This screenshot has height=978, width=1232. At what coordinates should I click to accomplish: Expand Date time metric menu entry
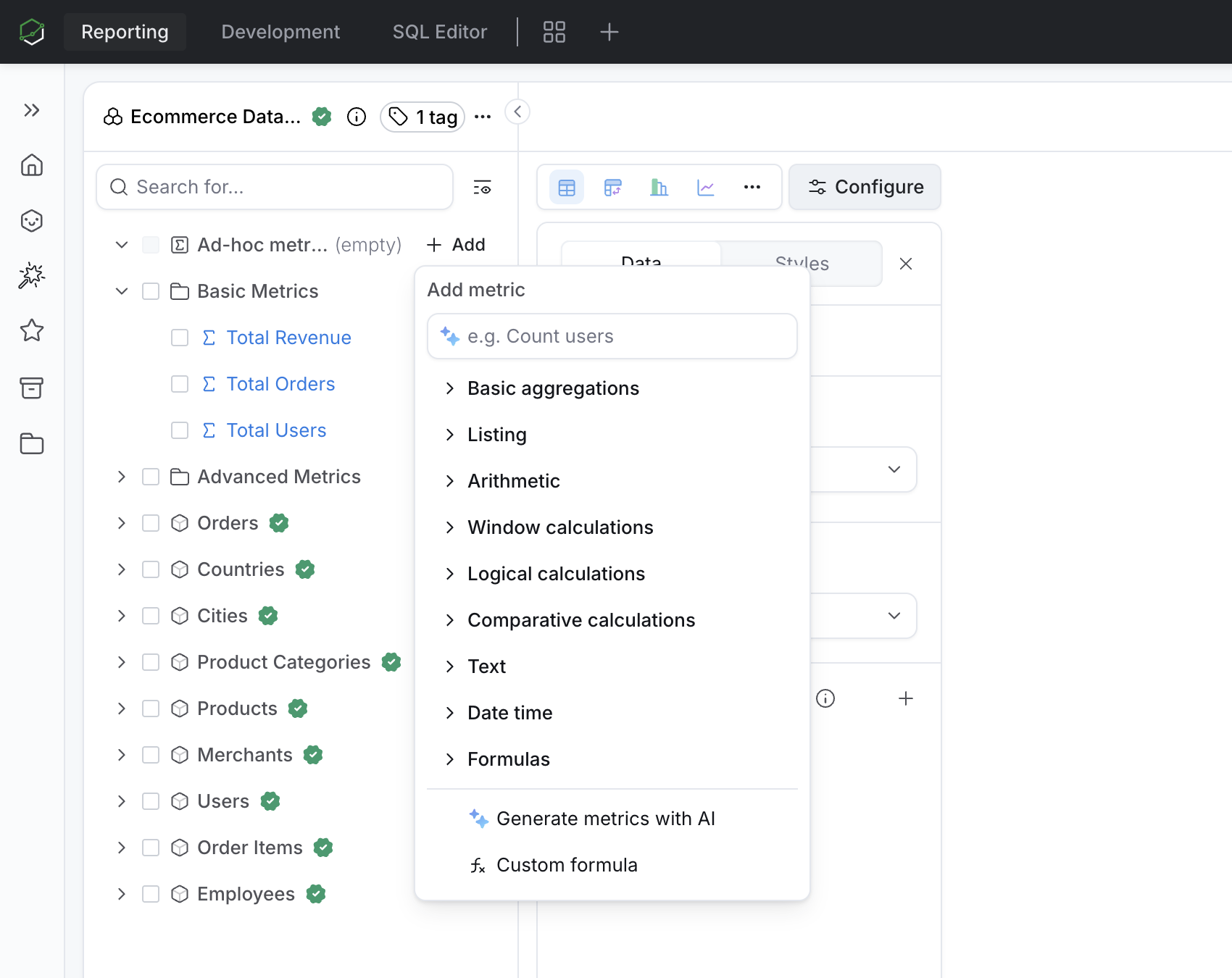(x=612, y=713)
